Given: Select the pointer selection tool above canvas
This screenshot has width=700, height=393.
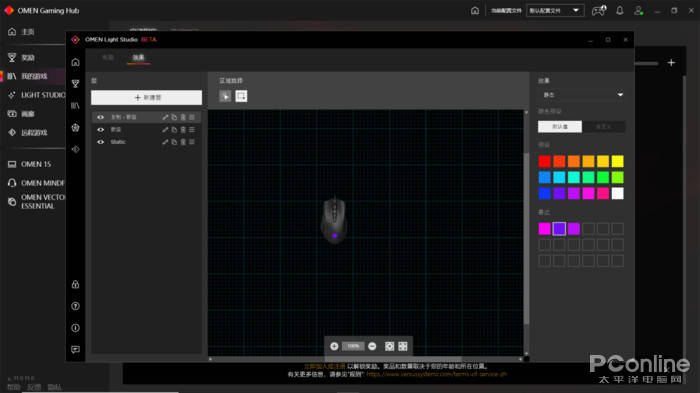Looking at the screenshot, I should (x=225, y=96).
